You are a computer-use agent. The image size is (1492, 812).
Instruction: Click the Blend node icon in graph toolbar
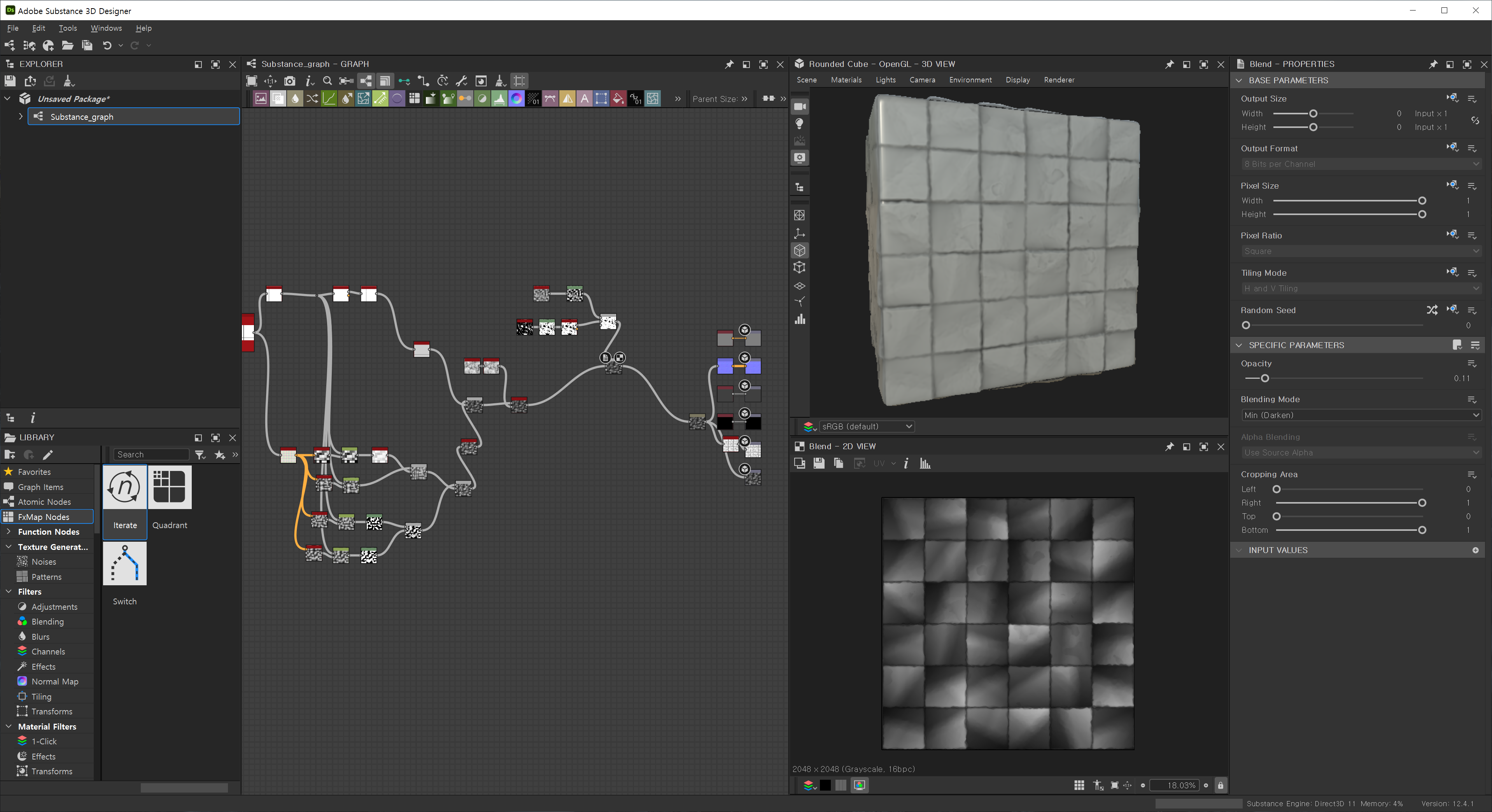coord(278,98)
